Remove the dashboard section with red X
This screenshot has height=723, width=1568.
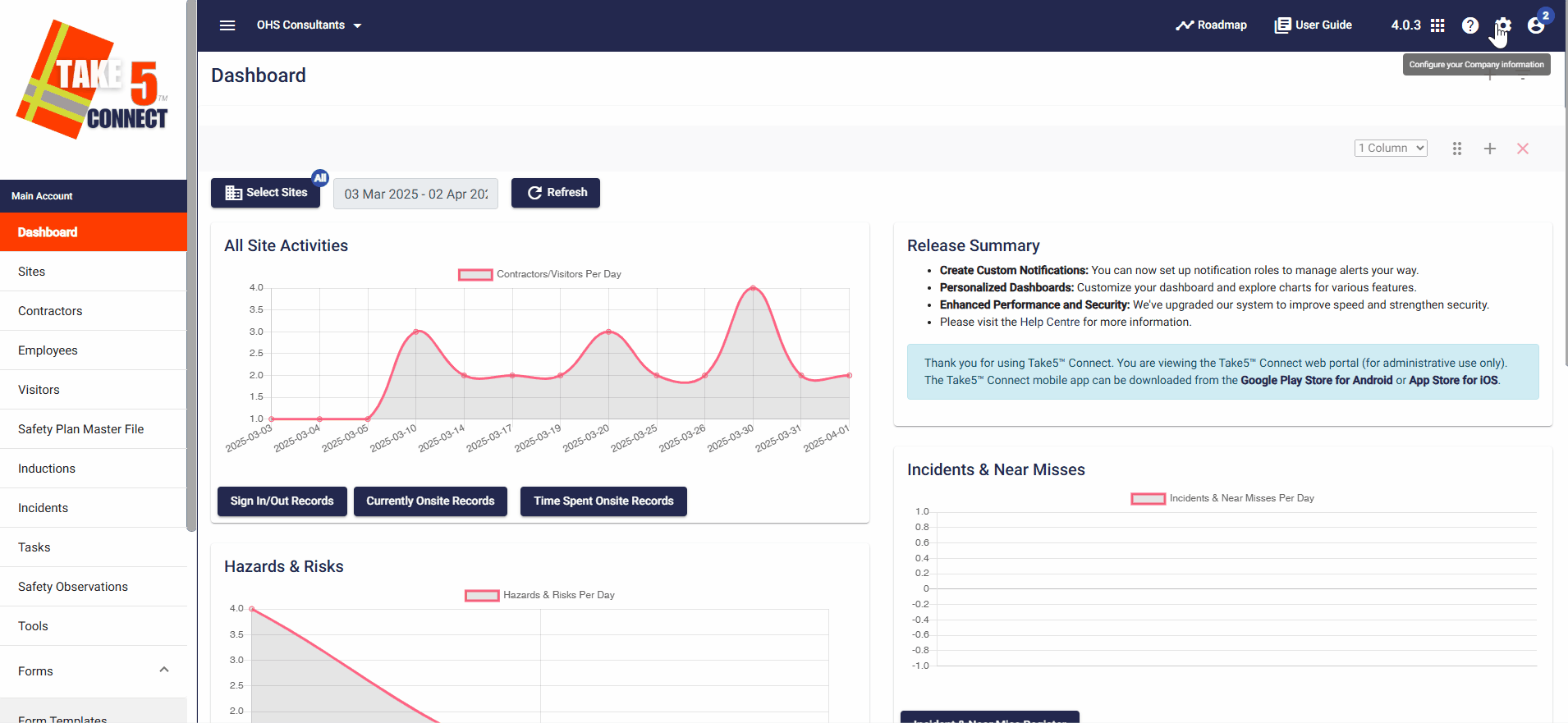click(x=1523, y=149)
